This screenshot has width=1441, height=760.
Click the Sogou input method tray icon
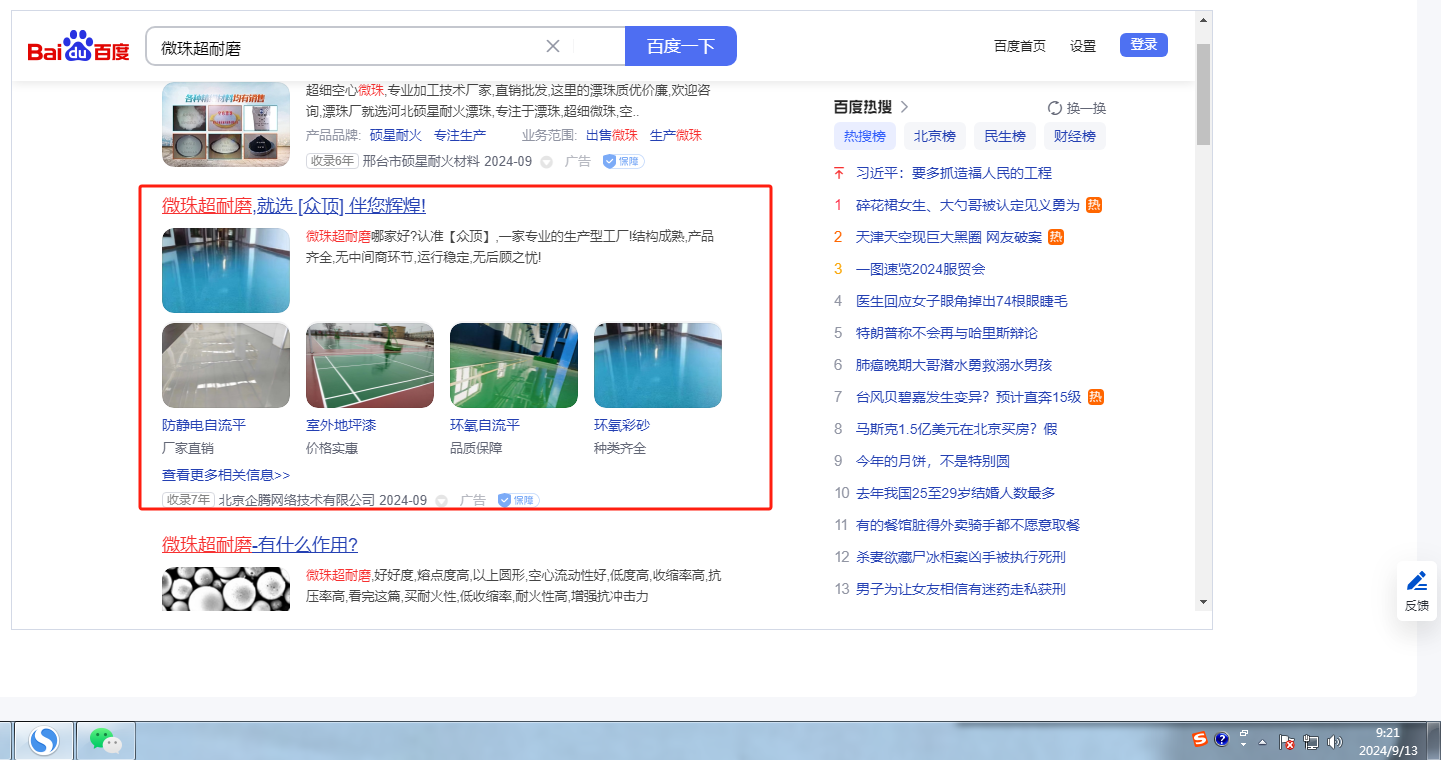[1199, 740]
